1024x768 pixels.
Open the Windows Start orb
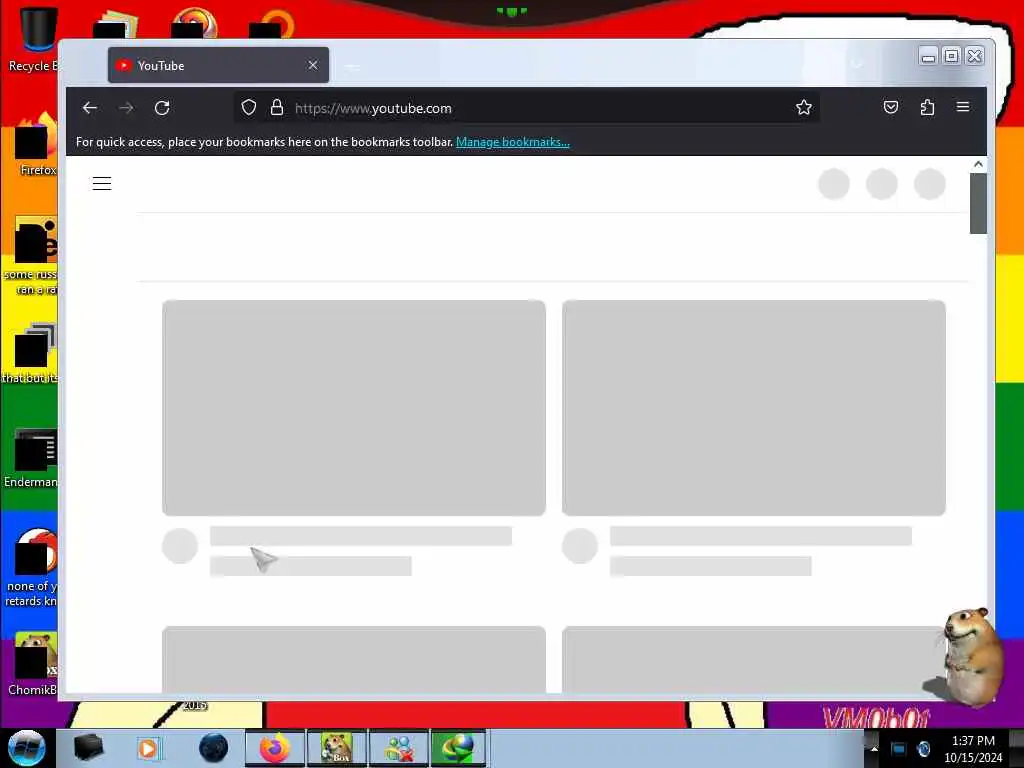point(27,748)
